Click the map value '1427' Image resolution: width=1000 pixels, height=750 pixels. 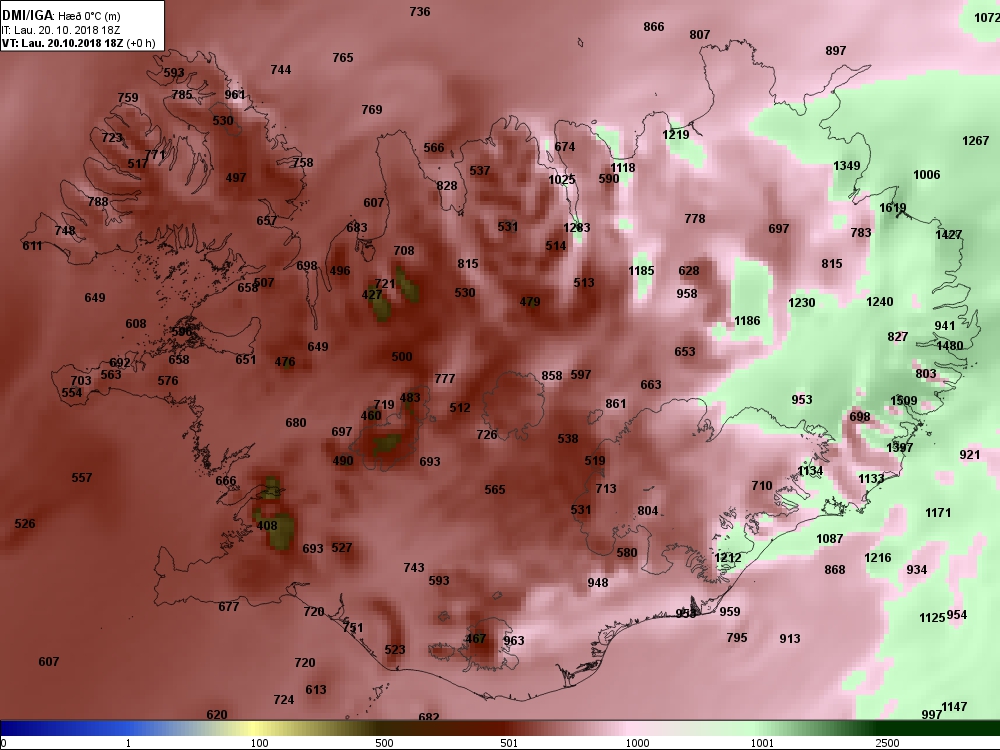pos(948,235)
